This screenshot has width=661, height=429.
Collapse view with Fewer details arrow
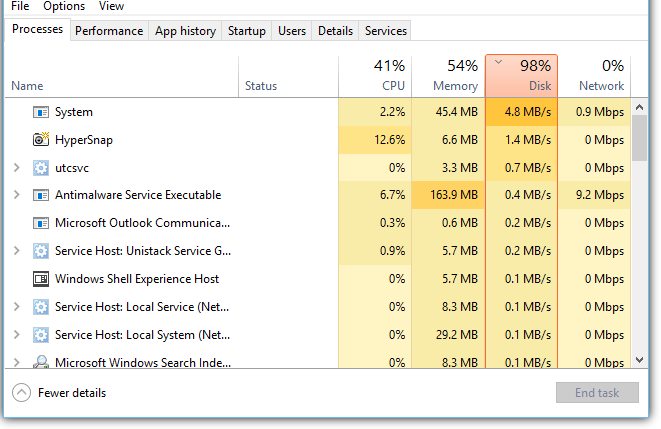(21, 393)
